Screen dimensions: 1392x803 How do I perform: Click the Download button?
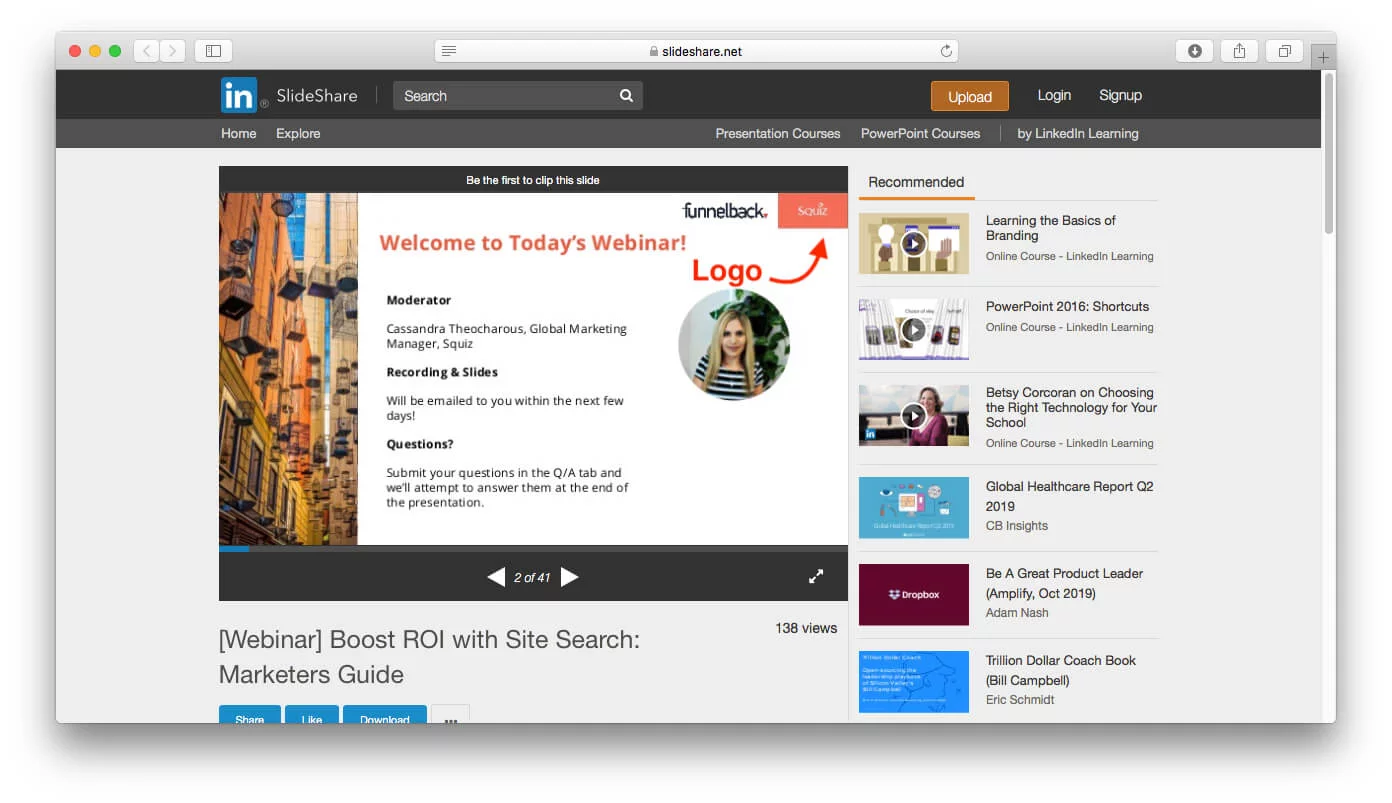tap(385, 715)
